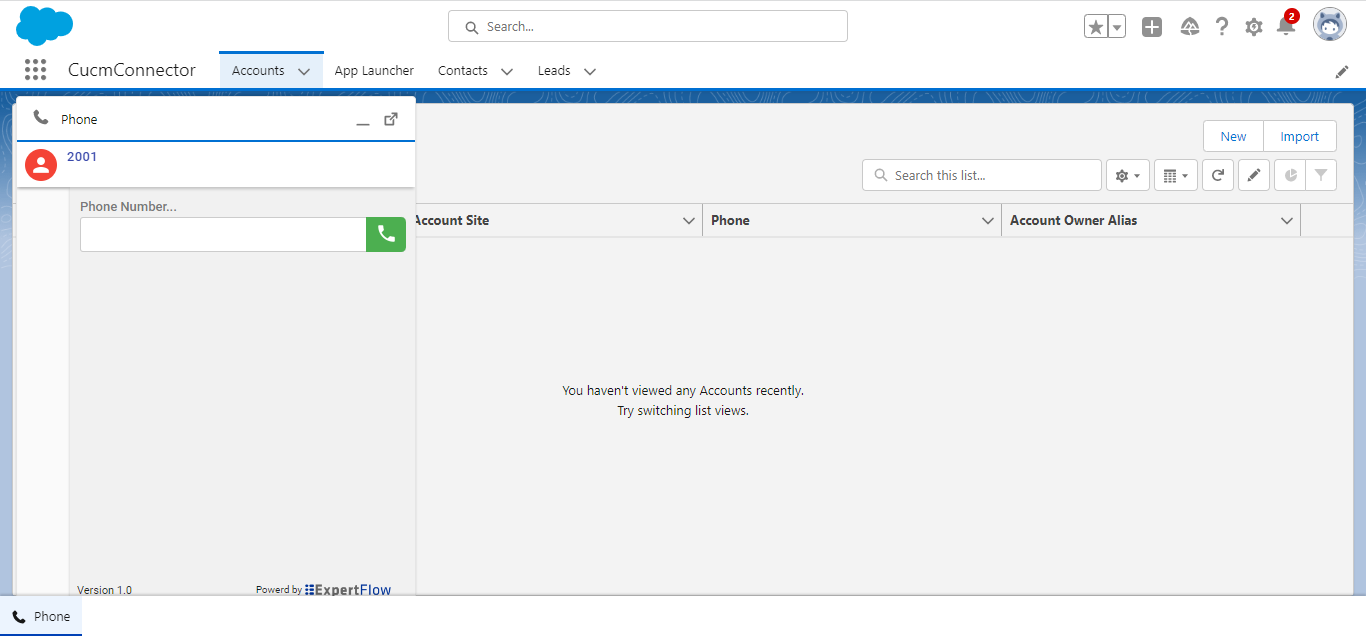Viewport: 1366px width, 636px height.
Task: Open the Notifications bell
Action: [x=1287, y=26]
